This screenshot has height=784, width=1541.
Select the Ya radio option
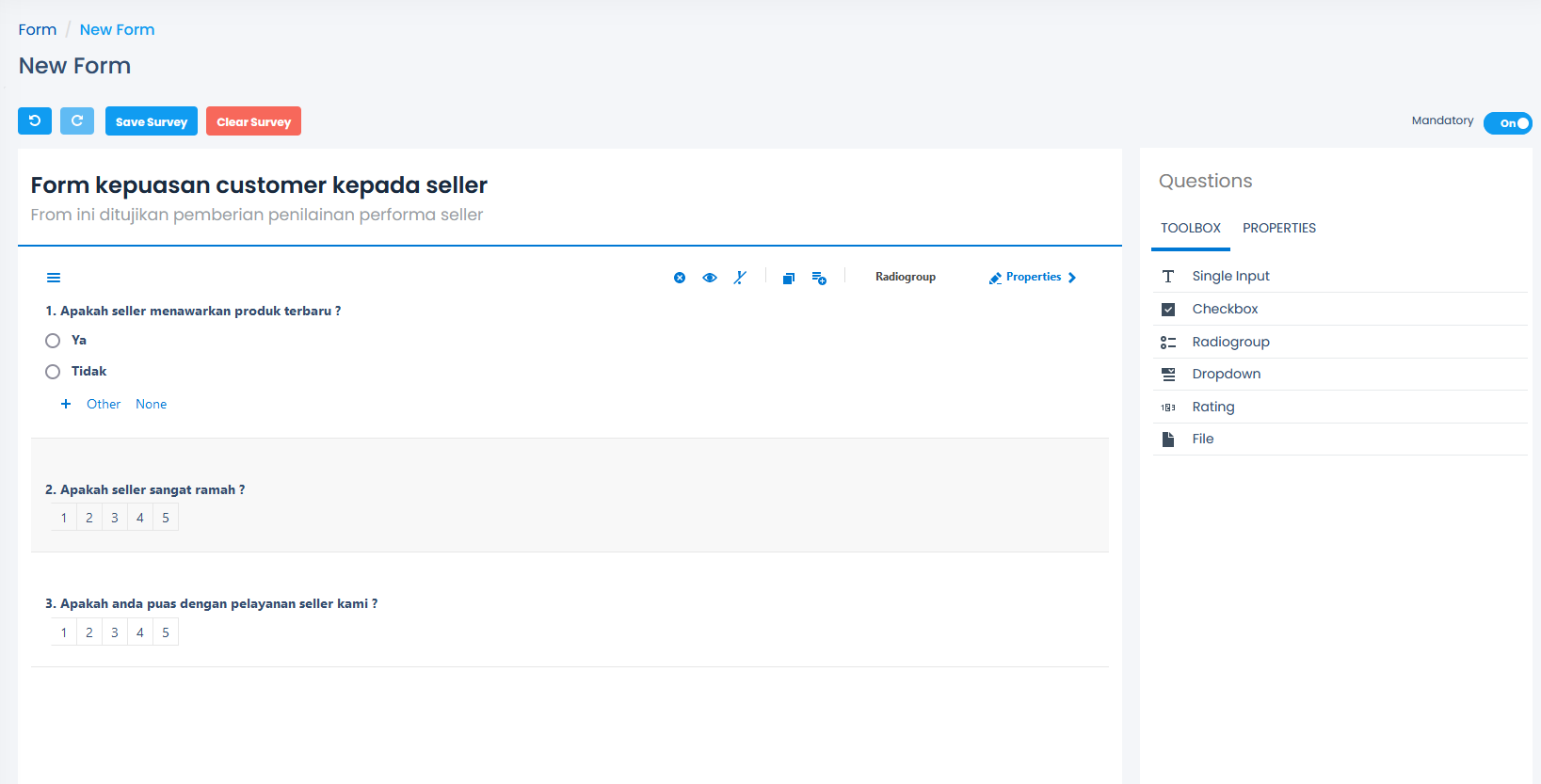[x=53, y=341]
